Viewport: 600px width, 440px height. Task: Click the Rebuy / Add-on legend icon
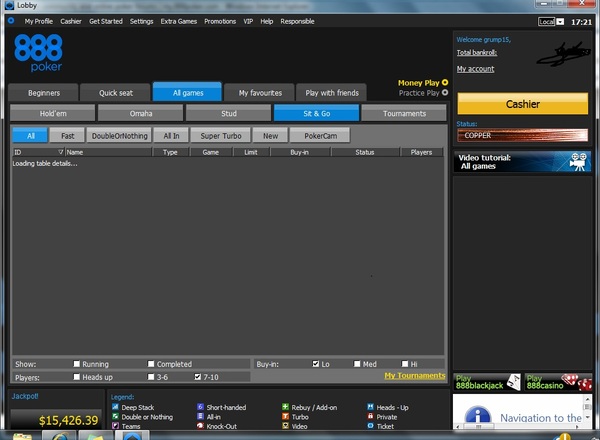[285, 407]
